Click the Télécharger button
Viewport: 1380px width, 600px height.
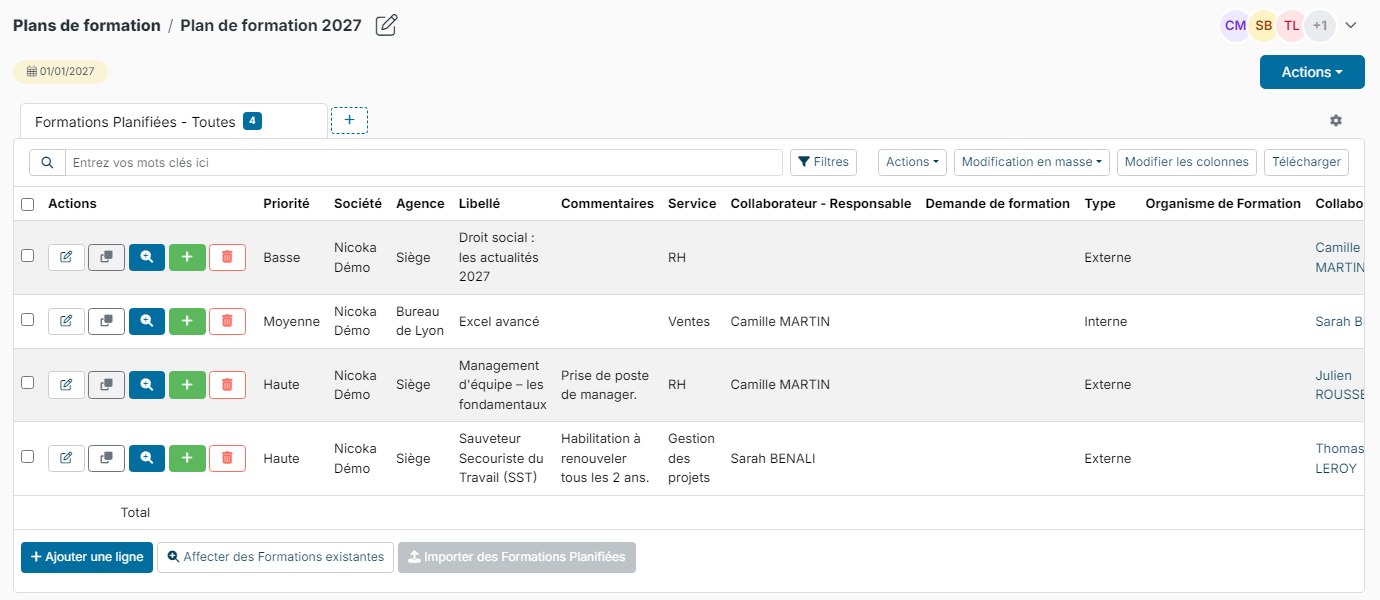(x=1306, y=162)
